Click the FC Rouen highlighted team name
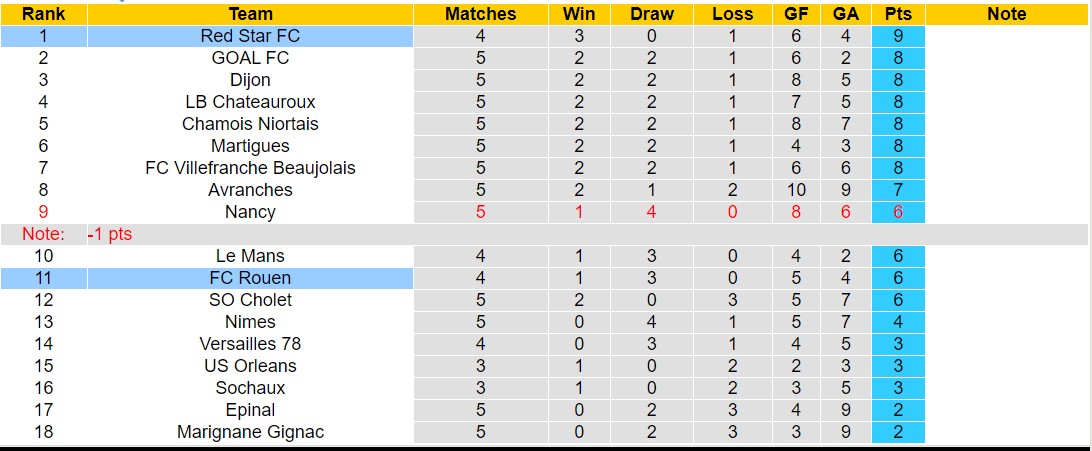The width and height of the screenshot is (1092, 451). (x=250, y=278)
